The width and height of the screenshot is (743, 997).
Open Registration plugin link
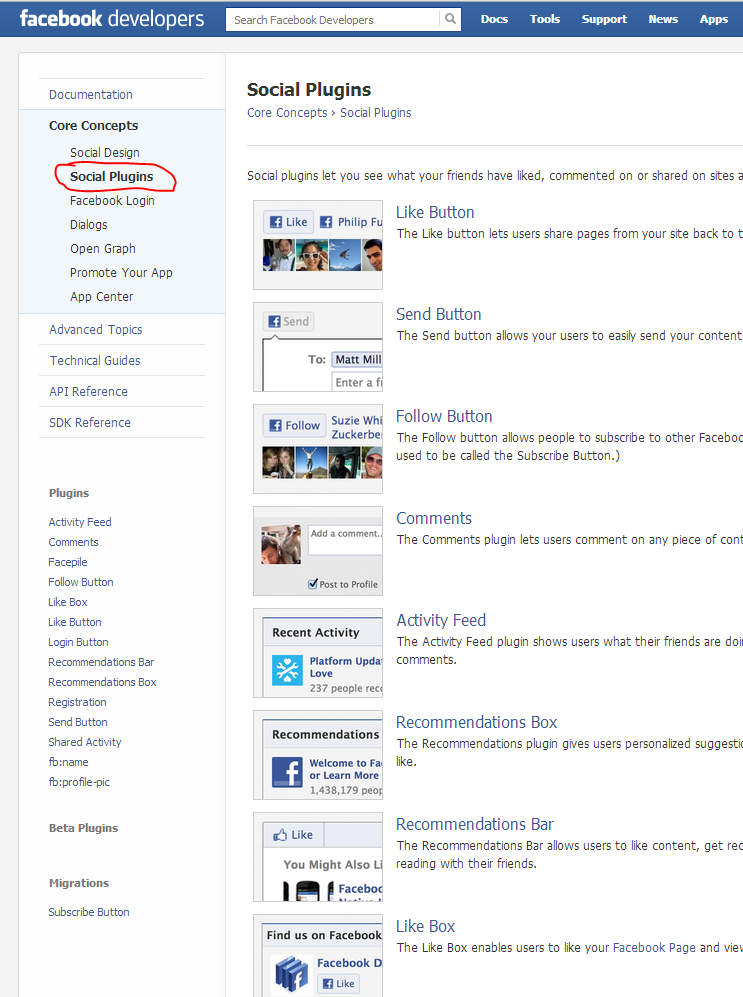pyautogui.click(x=78, y=702)
